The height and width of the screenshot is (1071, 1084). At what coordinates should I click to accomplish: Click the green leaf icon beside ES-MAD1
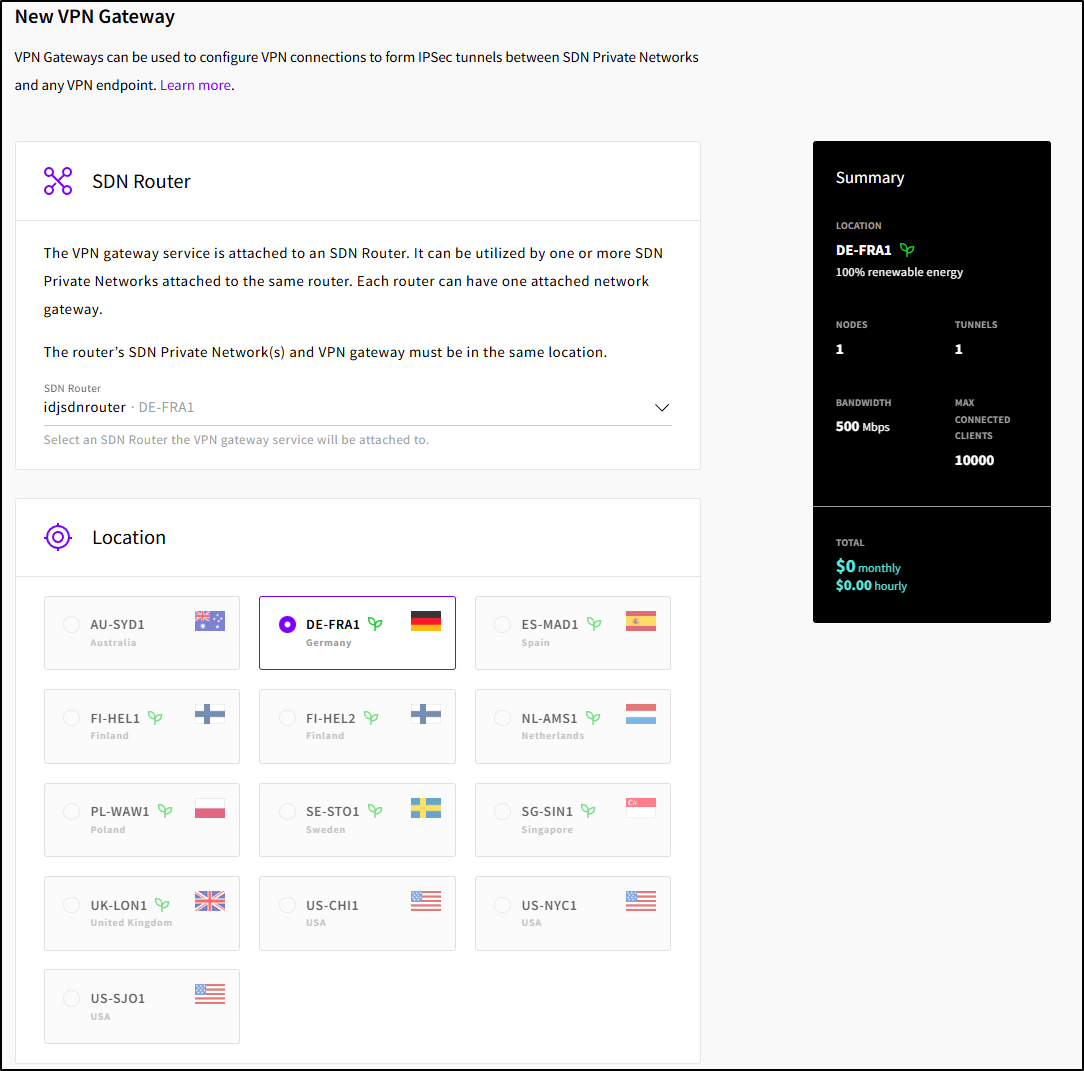click(x=594, y=624)
